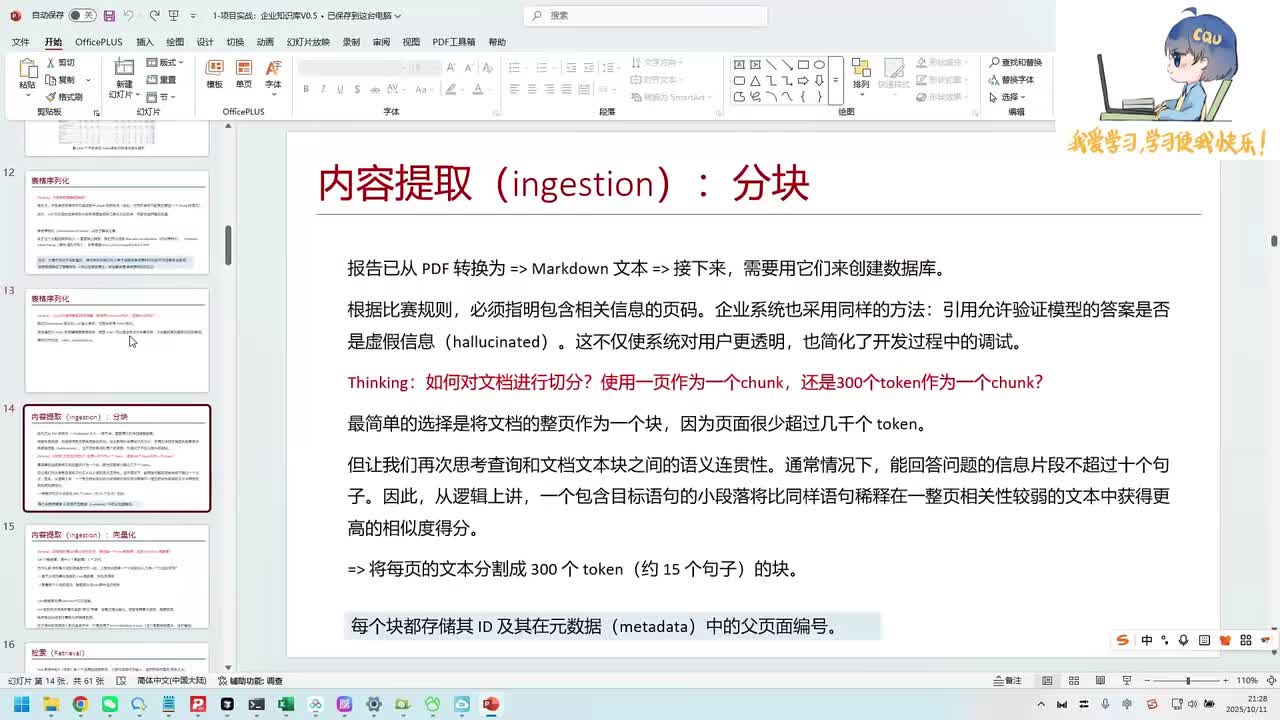Click the Format Painter (格式刷) icon
This screenshot has width=1280, height=720.
(x=52, y=97)
